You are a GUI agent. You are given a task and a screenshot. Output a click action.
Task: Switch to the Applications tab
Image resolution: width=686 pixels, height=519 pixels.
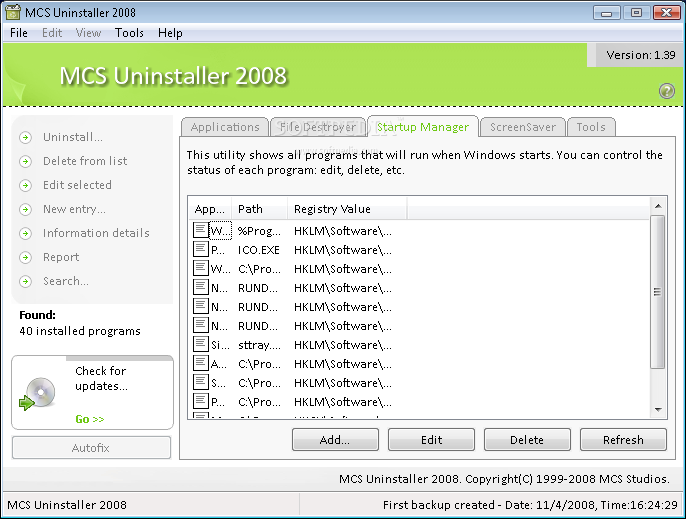225,127
